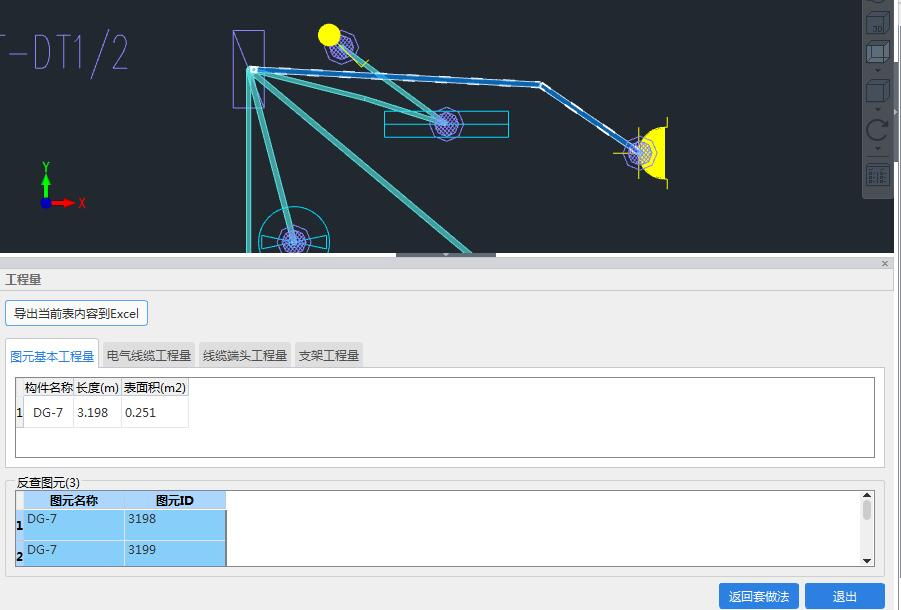Select the 支架工程量 tab
The height and width of the screenshot is (610, 901).
(x=329, y=355)
